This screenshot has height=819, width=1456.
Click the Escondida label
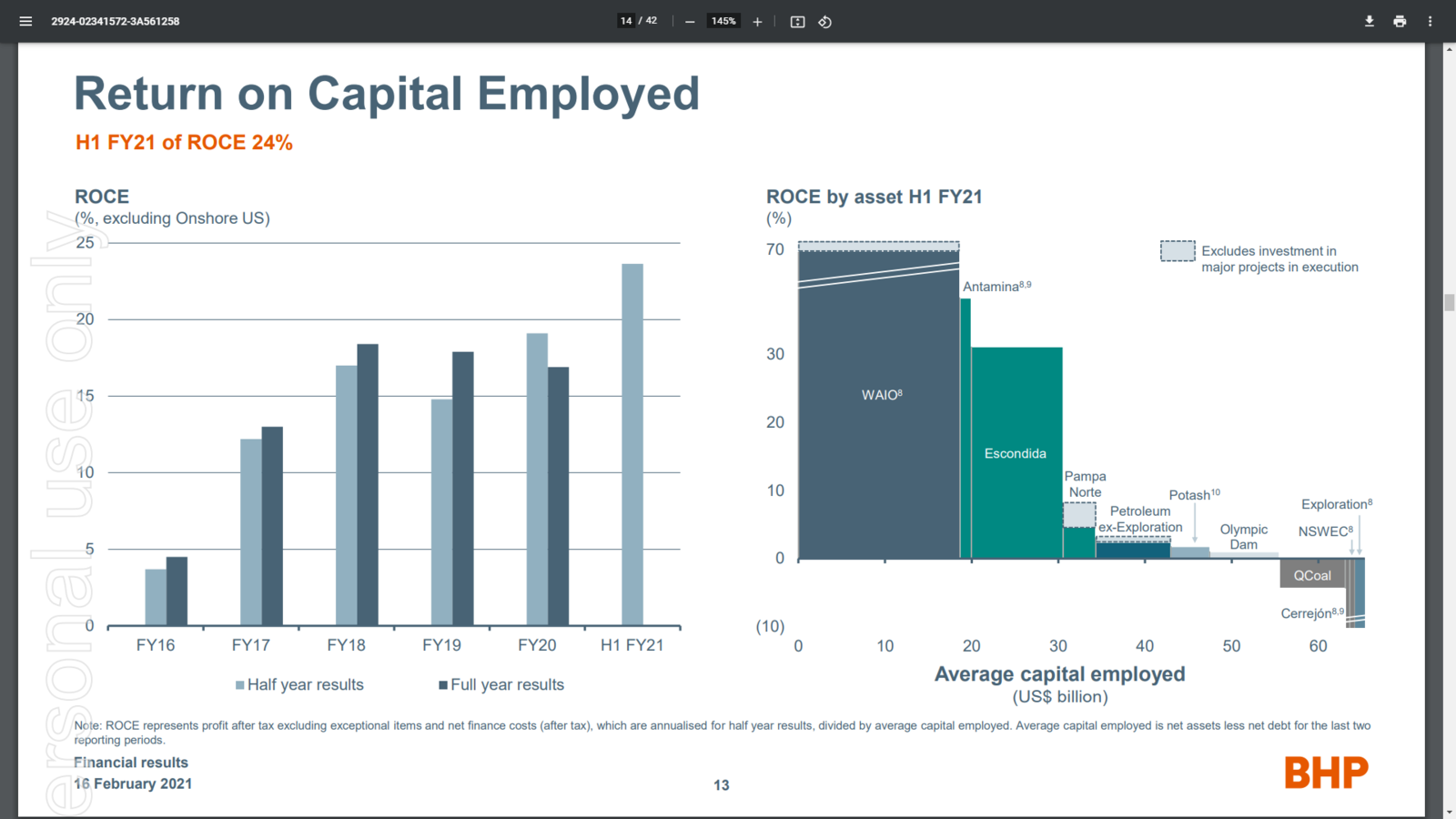pyautogui.click(x=1016, y=453)
